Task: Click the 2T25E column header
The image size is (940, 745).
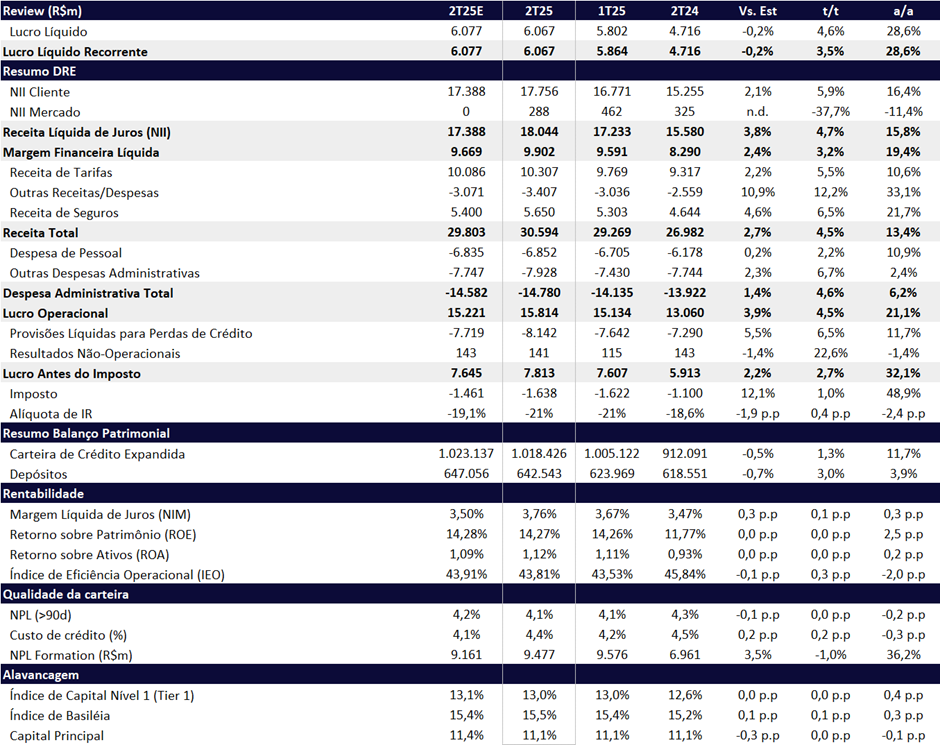Action: pos(466,11)
